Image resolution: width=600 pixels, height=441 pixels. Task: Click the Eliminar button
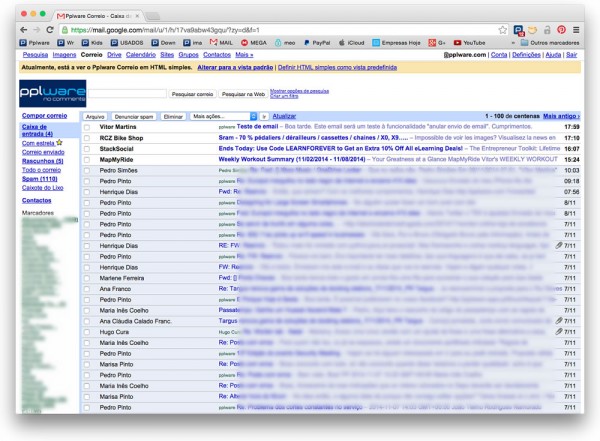click(173, 116)
